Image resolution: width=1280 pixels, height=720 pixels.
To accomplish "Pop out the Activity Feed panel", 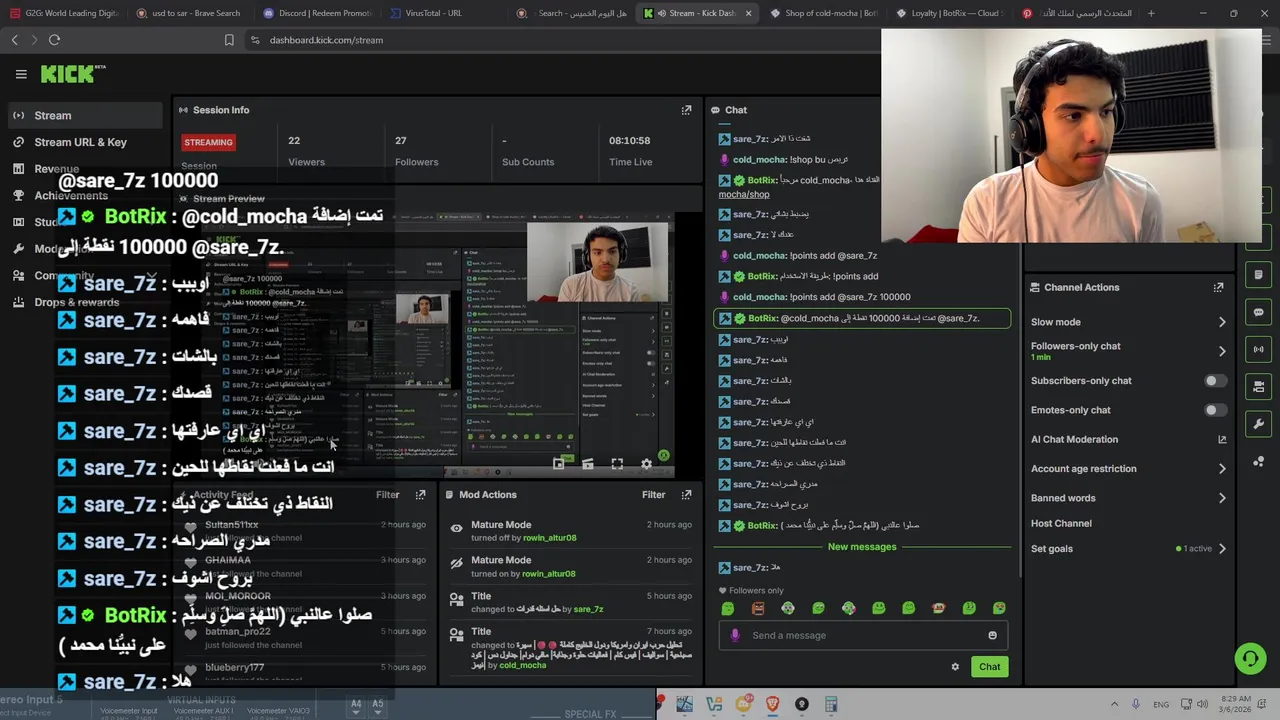I will tap(420, 494).
